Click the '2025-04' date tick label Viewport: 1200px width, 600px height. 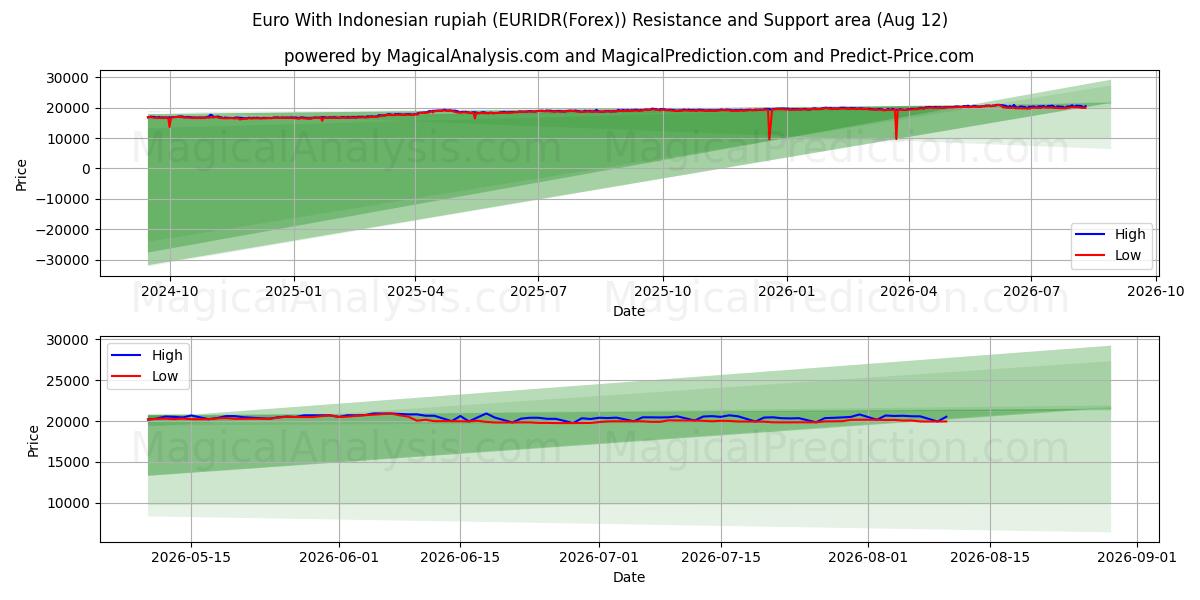click(x=415, y=292)
